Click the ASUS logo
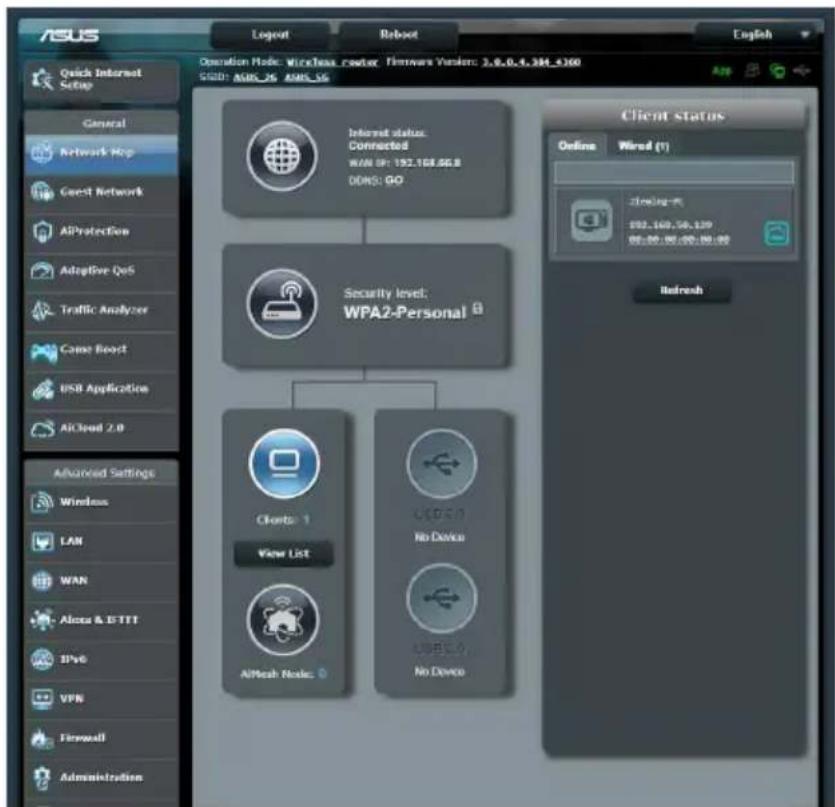 [x=69, y=36]
